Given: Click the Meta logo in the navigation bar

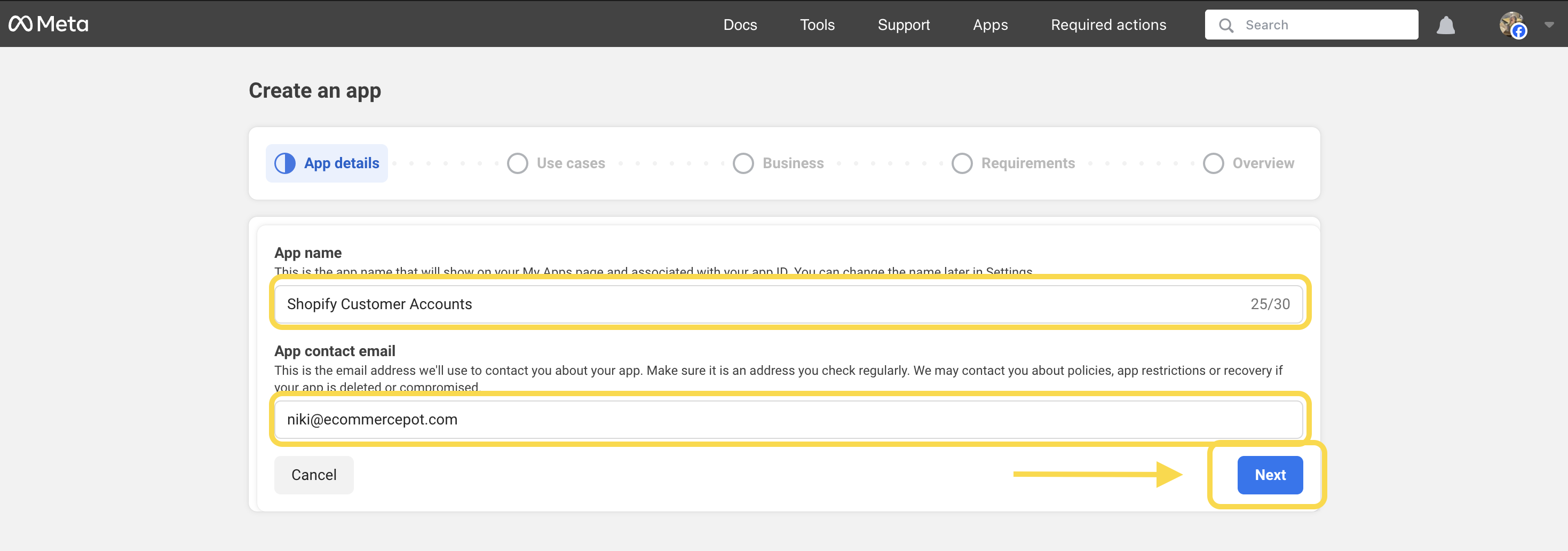Looking at the screenshot, I should point(47,25).
